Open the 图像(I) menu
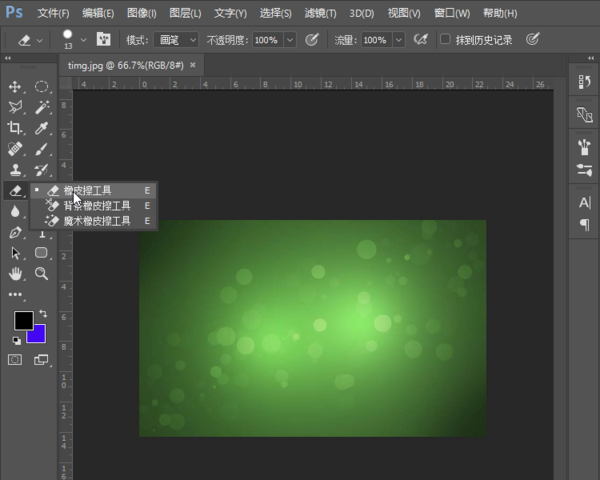This screenshot has width=600, height=480. [x=142, y=13]
